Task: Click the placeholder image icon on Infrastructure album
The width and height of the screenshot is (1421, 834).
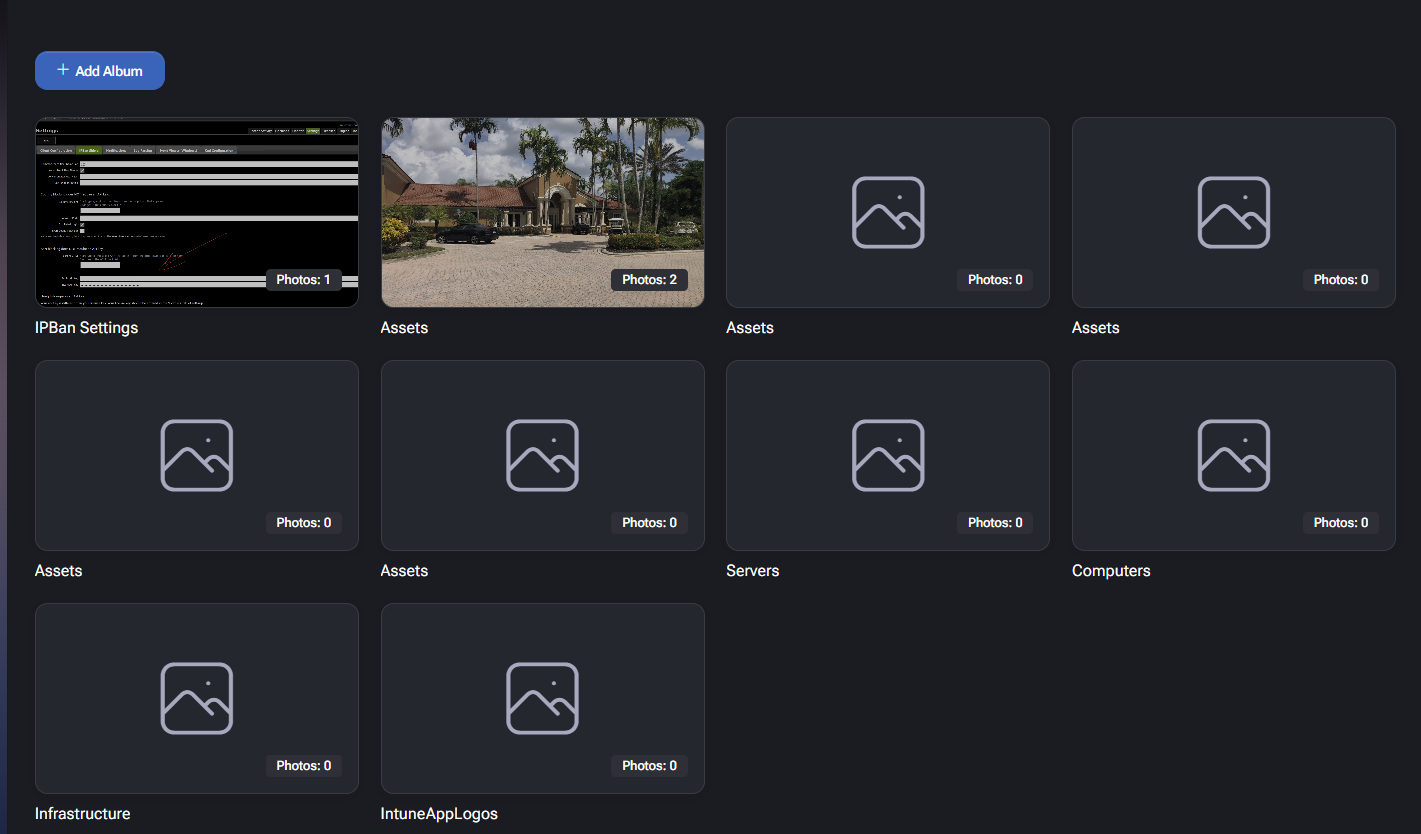Action: [x=196, y=698]
